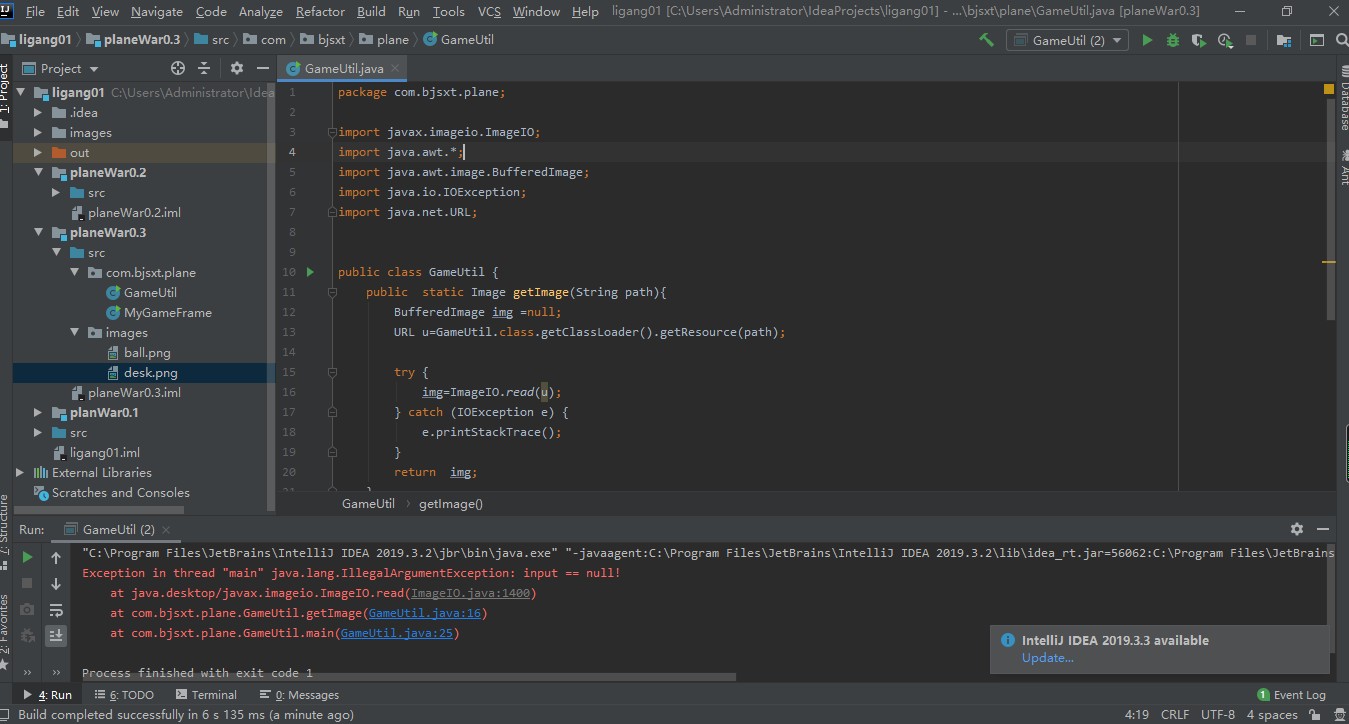Follow the GameUtil.java:16 stack trace link
Screen dimensions: 1349x724
426,613
